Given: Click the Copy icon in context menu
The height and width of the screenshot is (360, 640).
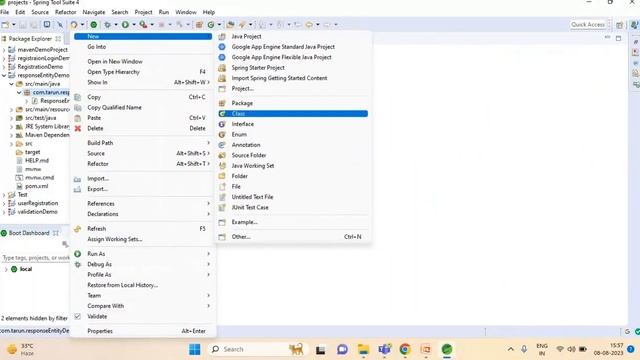Looking at the screenshot, I should 78,97.
